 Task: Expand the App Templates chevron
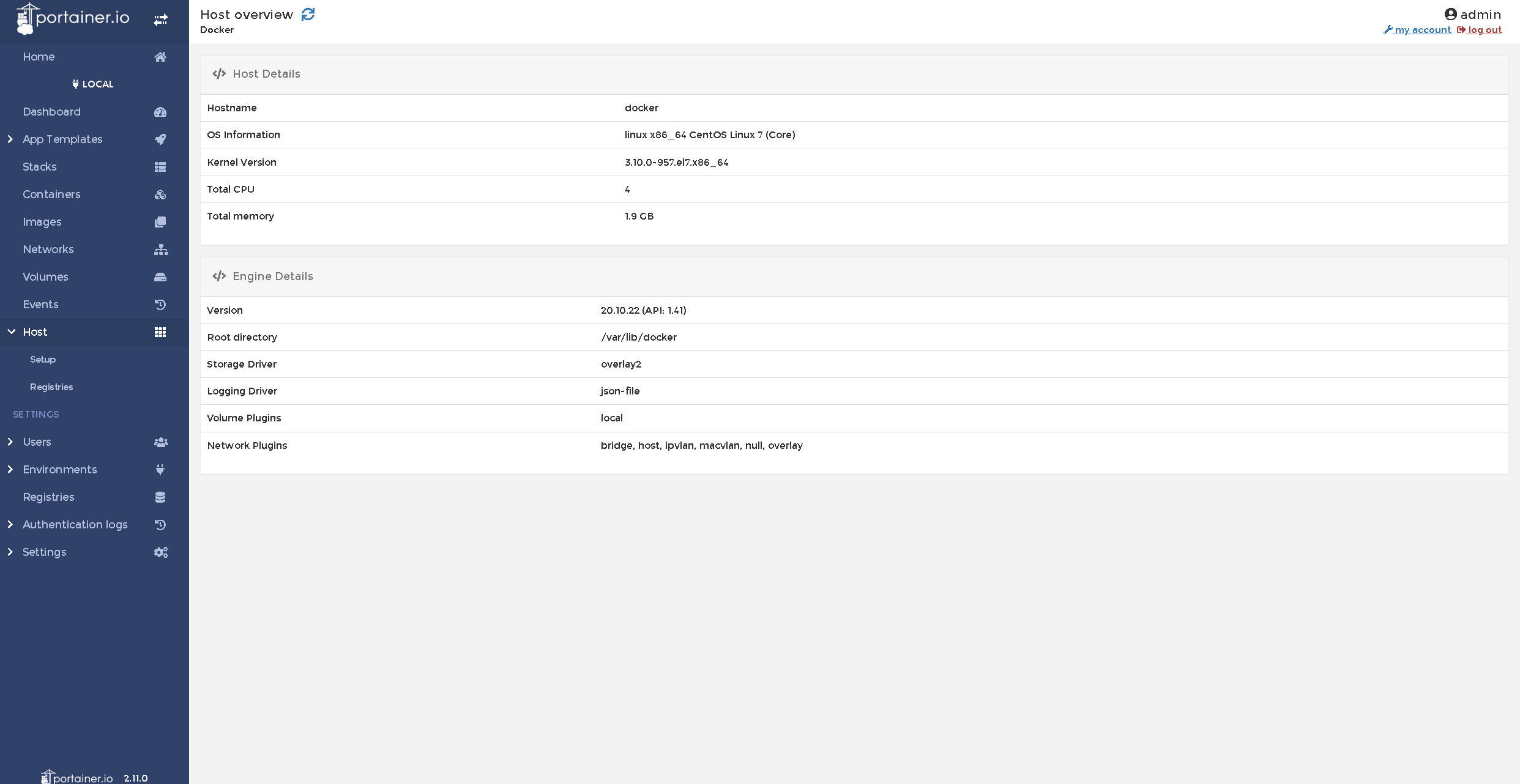(x=10, y=139)
